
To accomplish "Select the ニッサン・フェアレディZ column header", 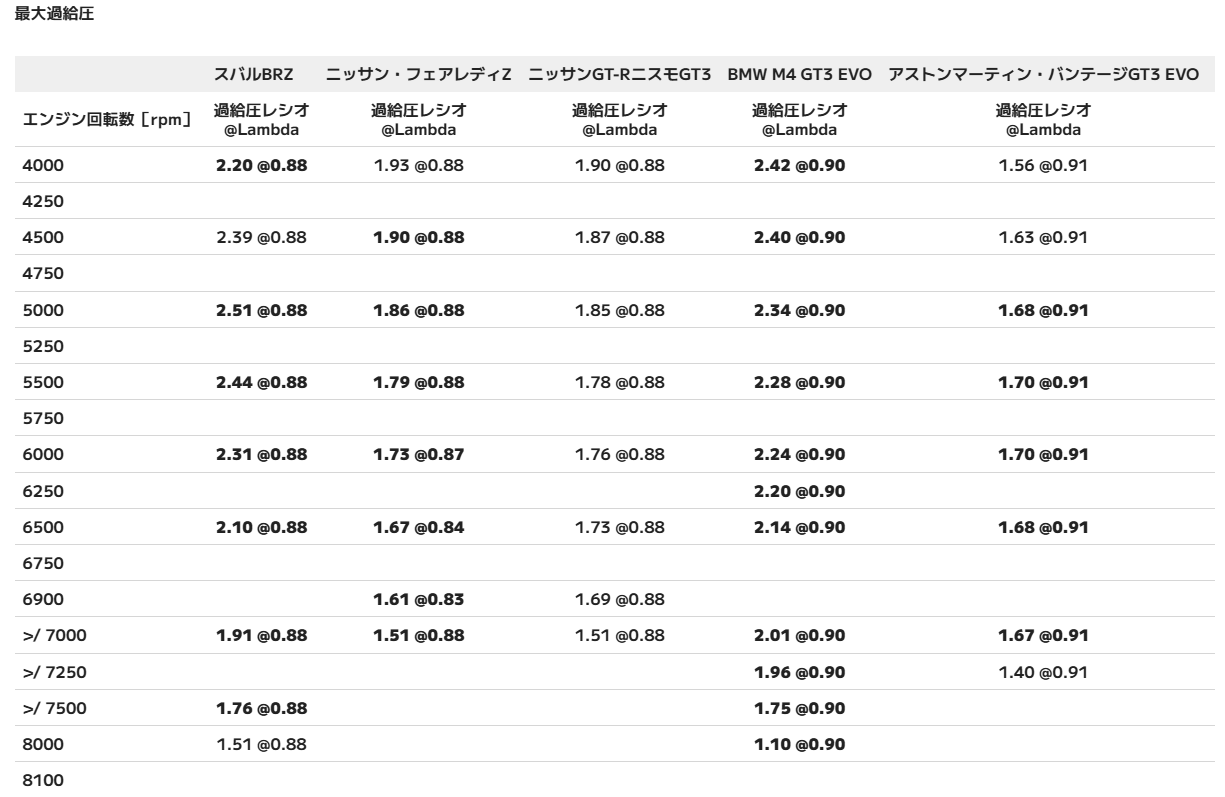I will [x=418, y=74].
